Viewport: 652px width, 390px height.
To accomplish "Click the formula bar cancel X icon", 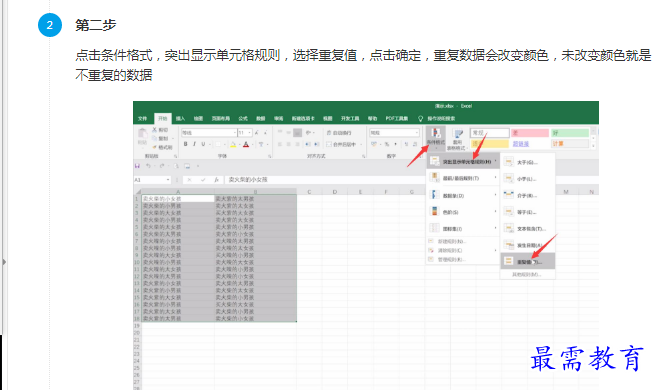I will 189,180.
